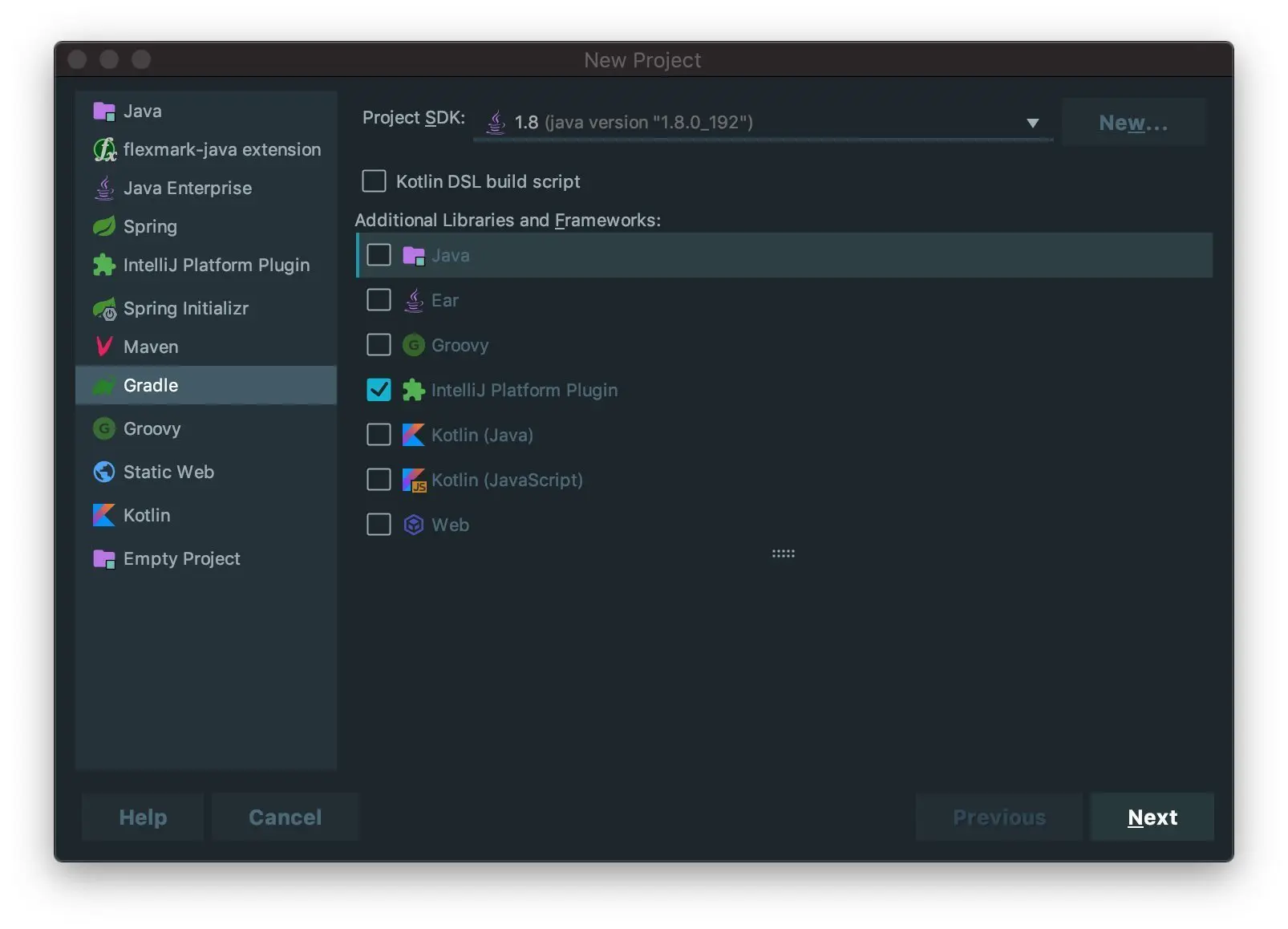The width and height of the screenshot is (1288, 929).
Task: Click the Maven icon in project types
Action: pos(104,347)
